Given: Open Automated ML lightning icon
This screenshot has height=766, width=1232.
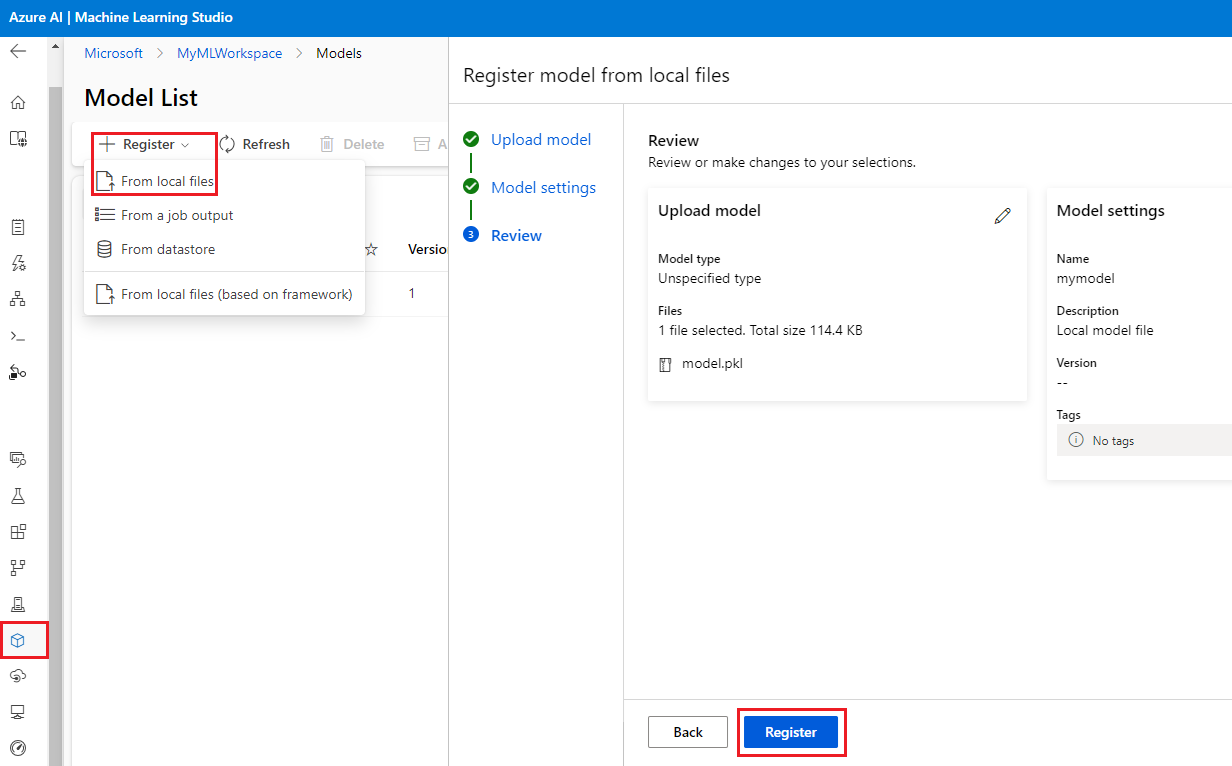Looking at the screenshot, I should tap(18, 263).
